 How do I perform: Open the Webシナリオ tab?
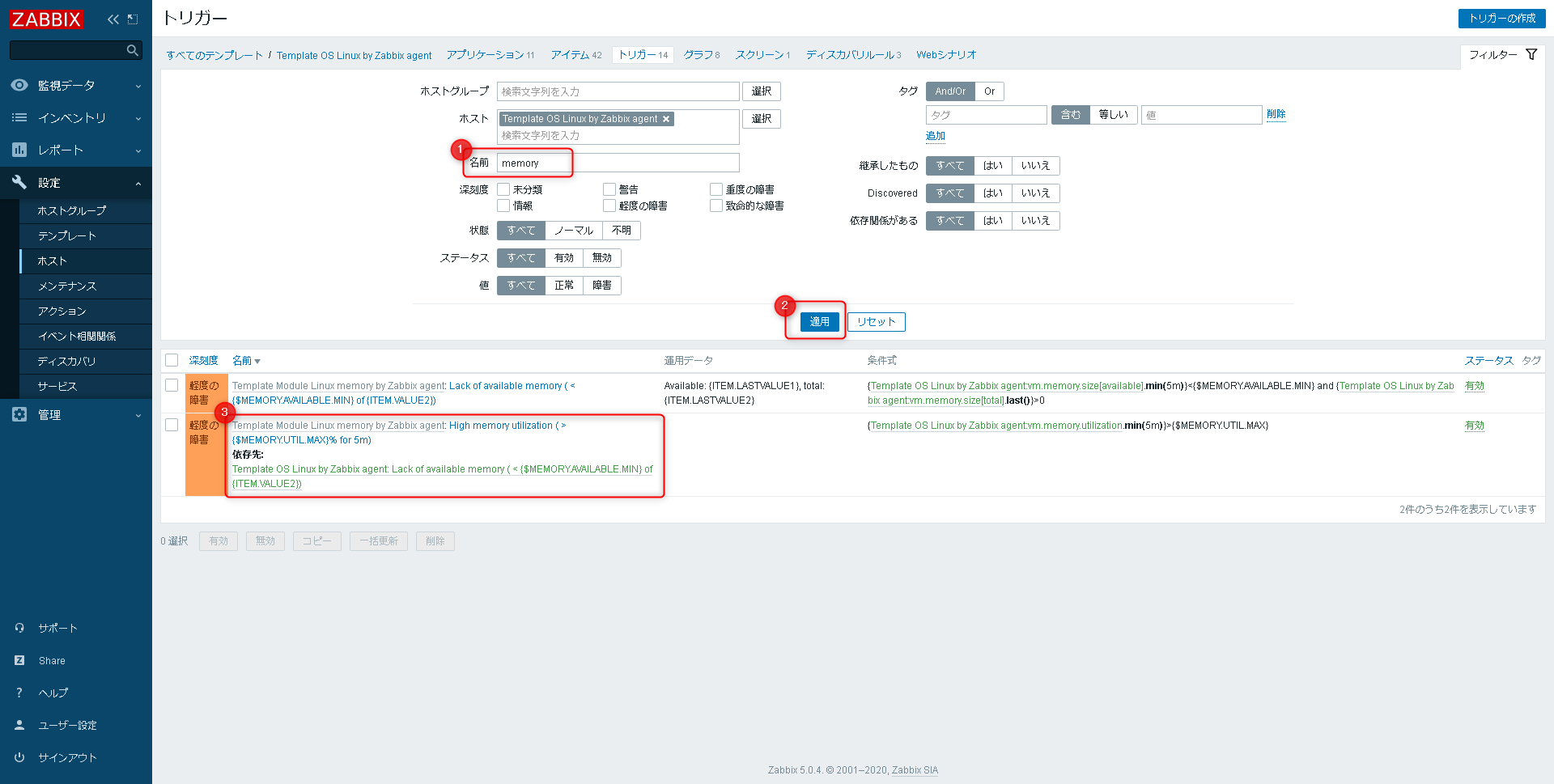point(946,55)
